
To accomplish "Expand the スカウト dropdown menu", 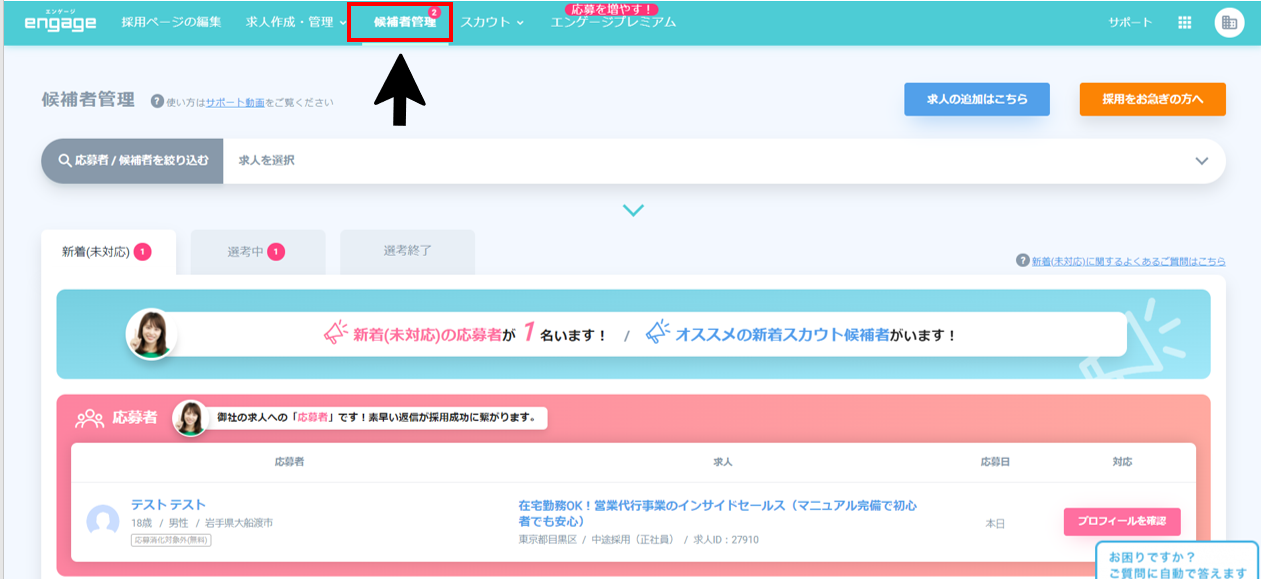I will 492,22.
